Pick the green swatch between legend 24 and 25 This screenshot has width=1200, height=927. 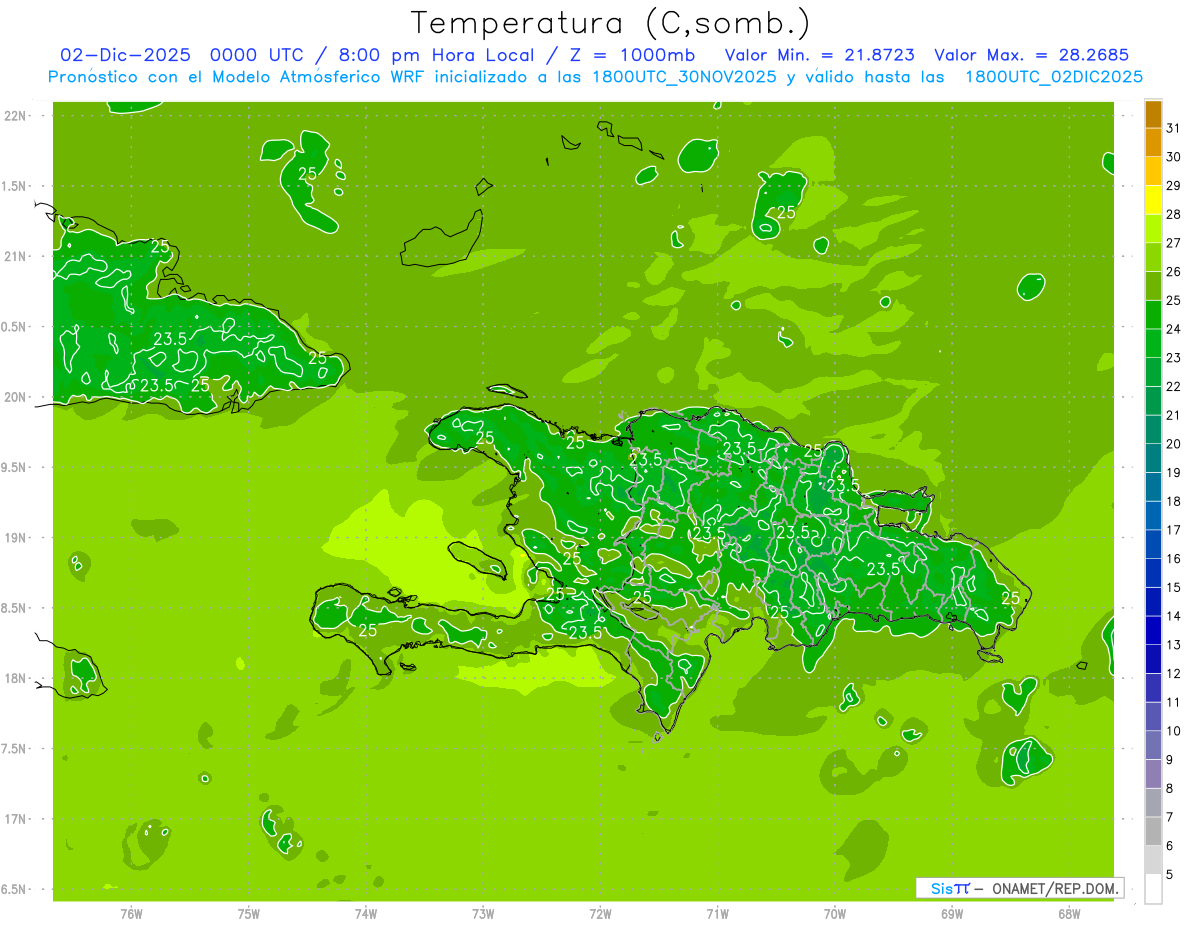(1153, 315)
